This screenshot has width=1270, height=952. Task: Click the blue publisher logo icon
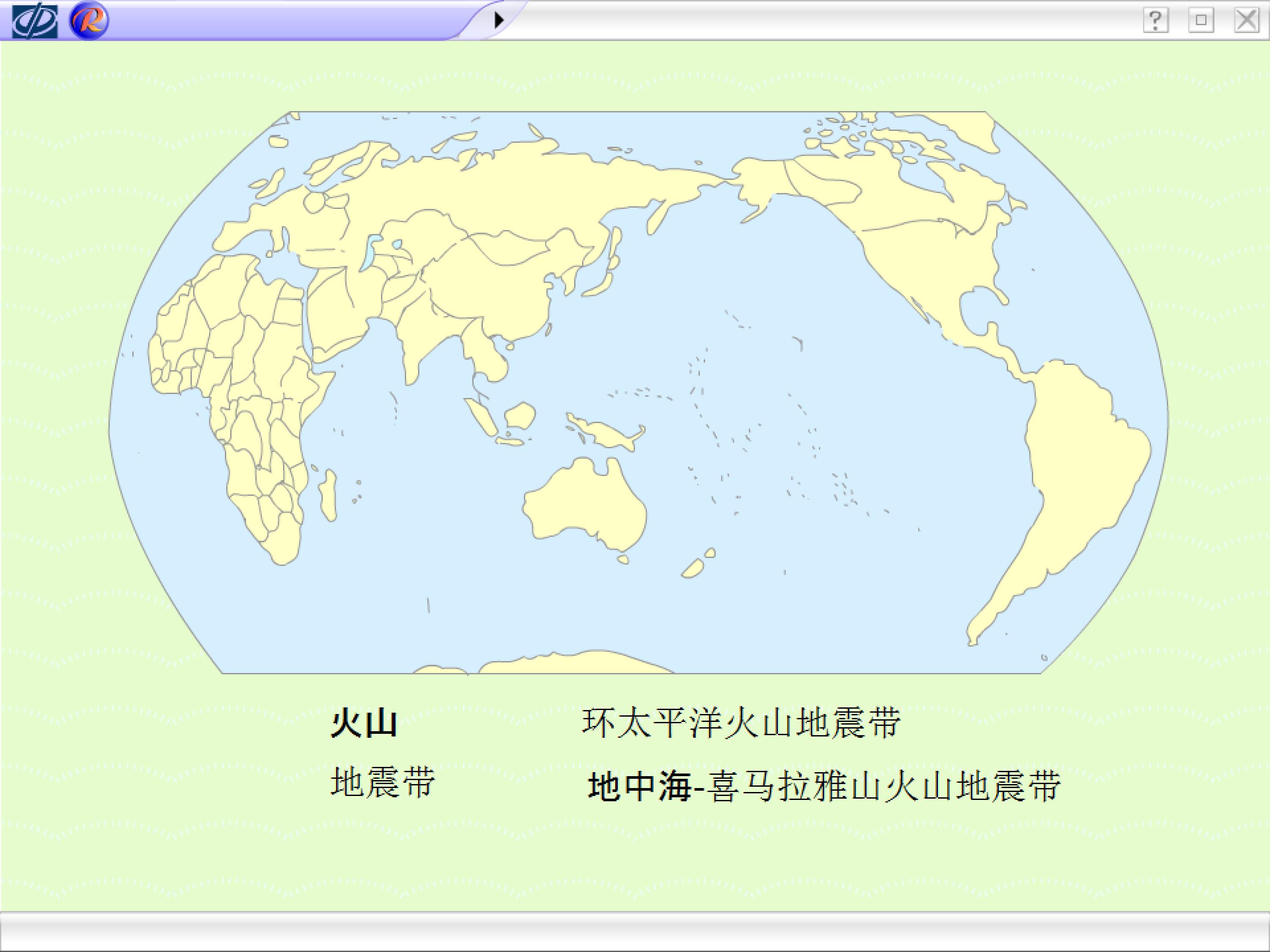tap(34, 21)
